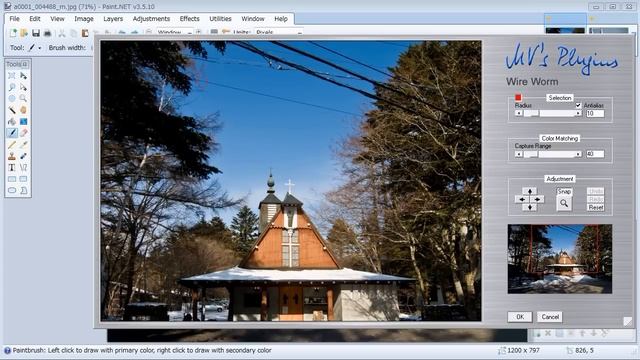Click the Cut scissors toolbar icon
Image resolution: width=640 pixels, height=360 pixels.
tap(62, 33)
